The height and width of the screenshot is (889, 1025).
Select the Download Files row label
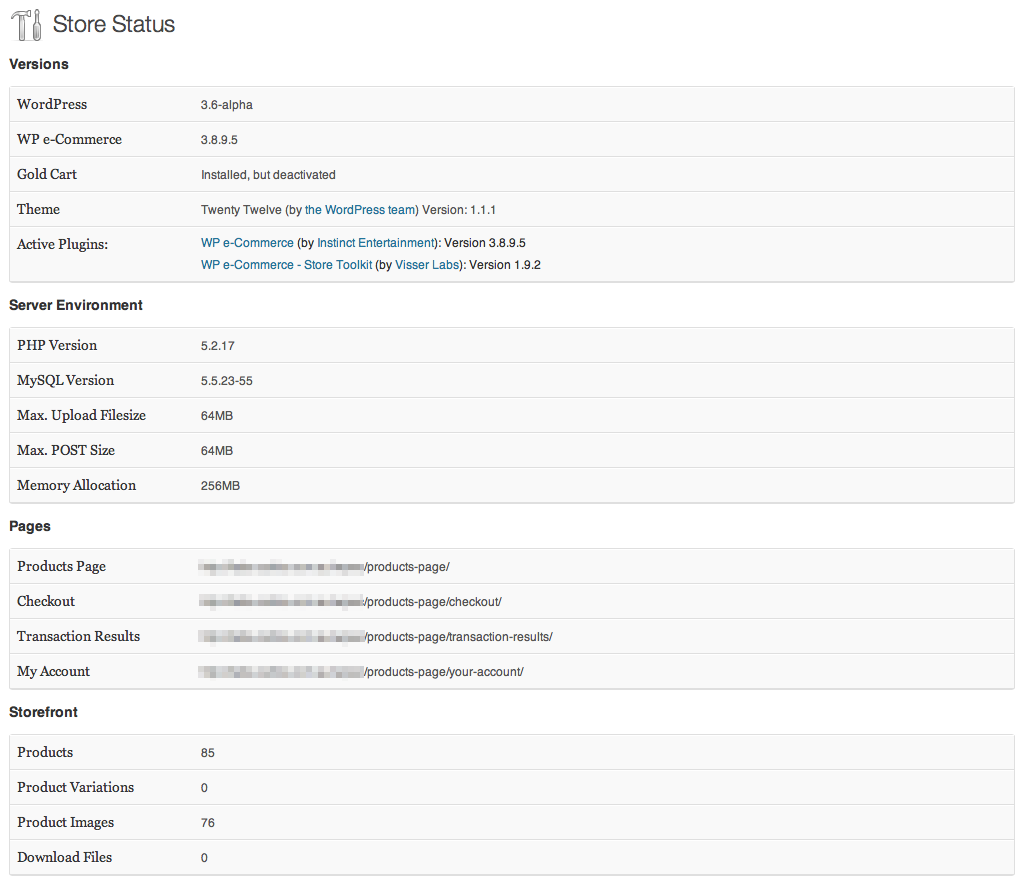click(65, 857)
